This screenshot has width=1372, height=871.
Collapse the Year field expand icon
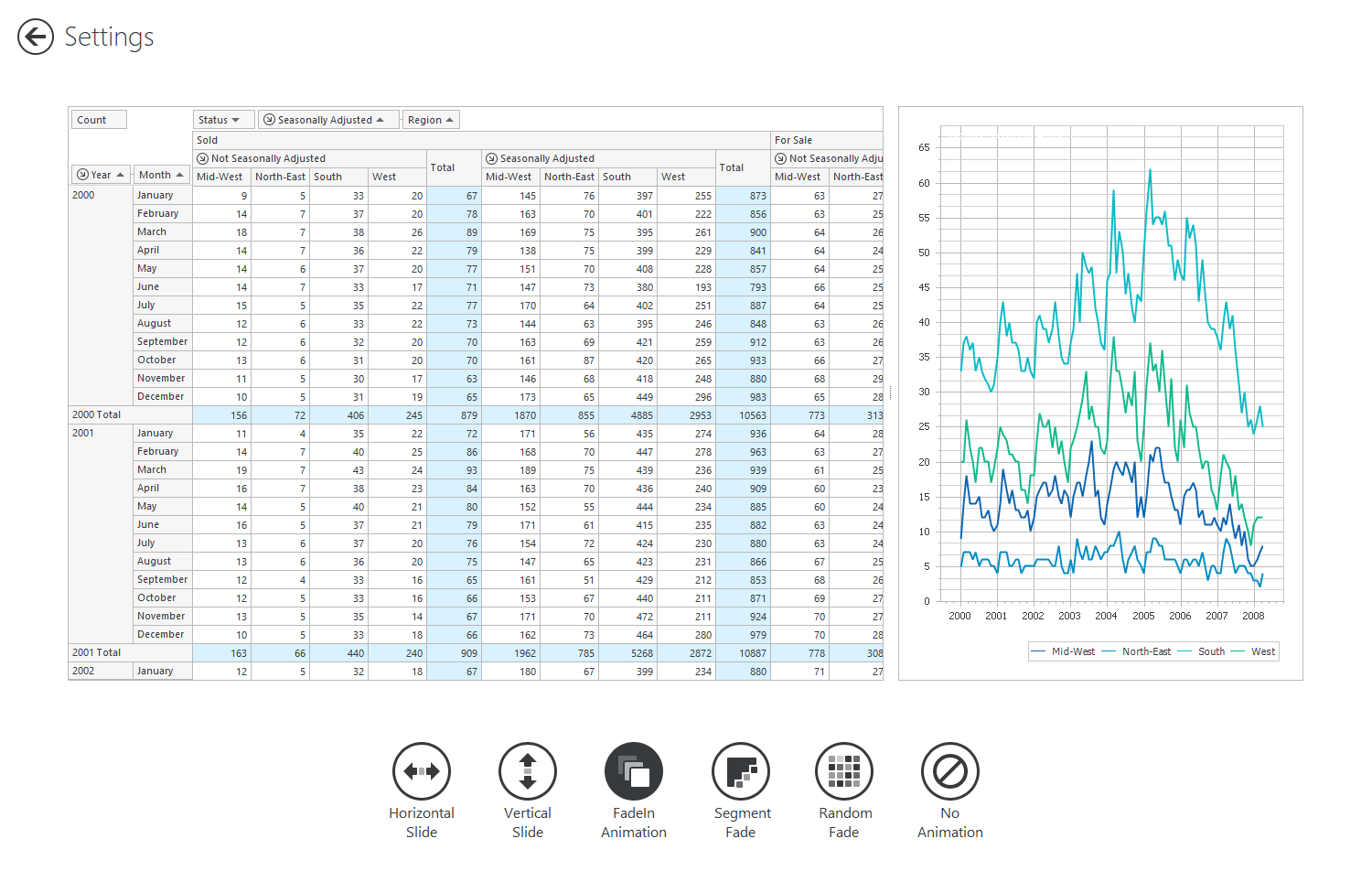click(x=82, y=175)
